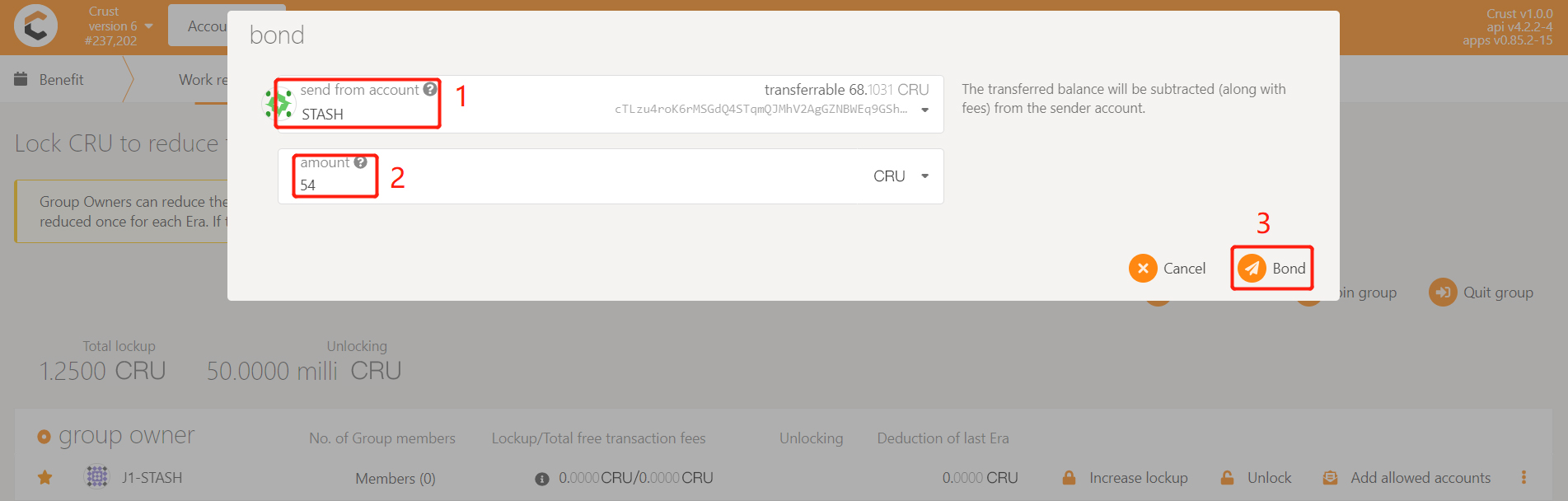
Task: Confirm with the Bond button
Action: (1271, 269)
